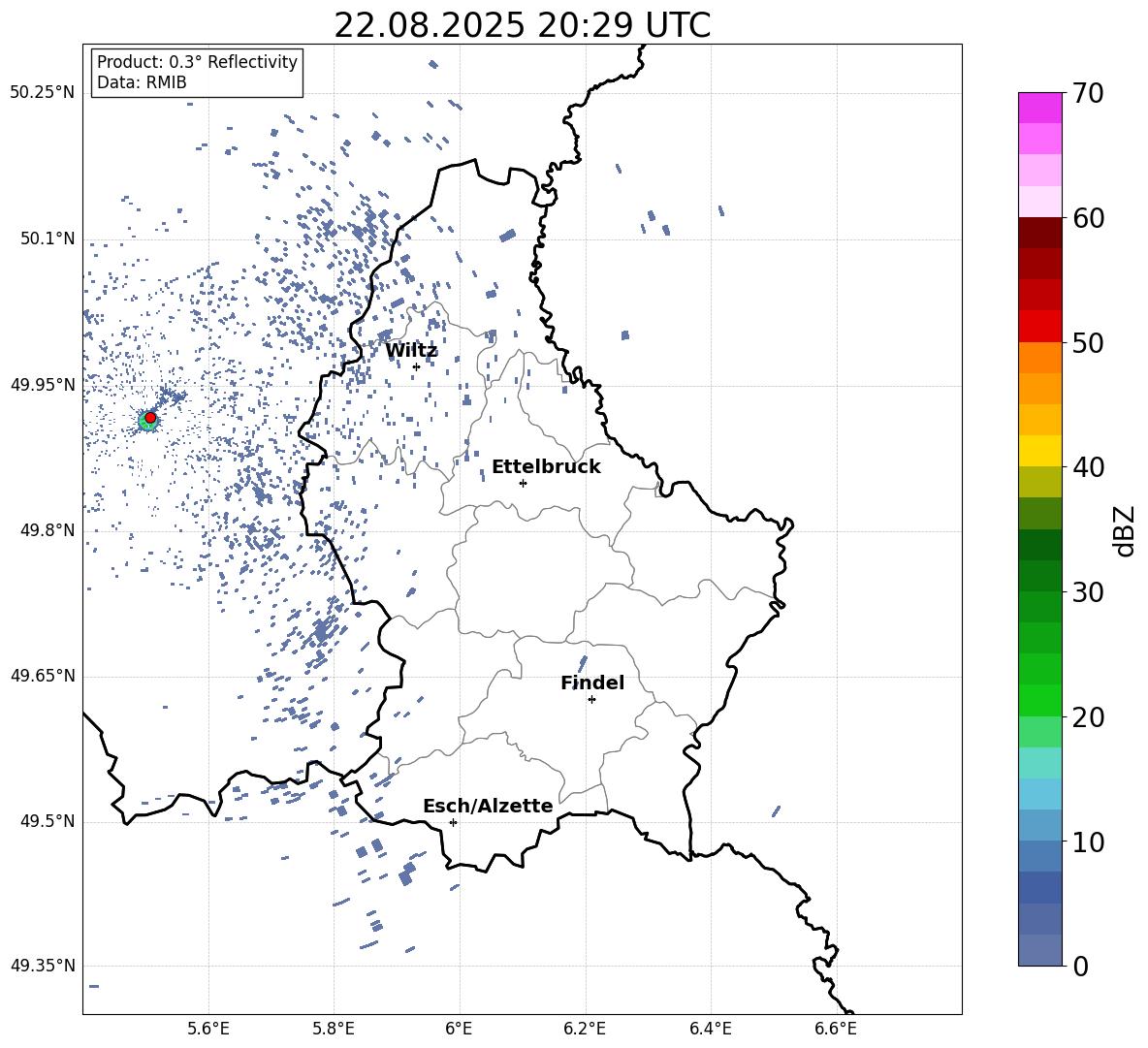Click the 49.95°N latitude tick label
Viewport: 1148px width, 1048px height.
[43, 385]
